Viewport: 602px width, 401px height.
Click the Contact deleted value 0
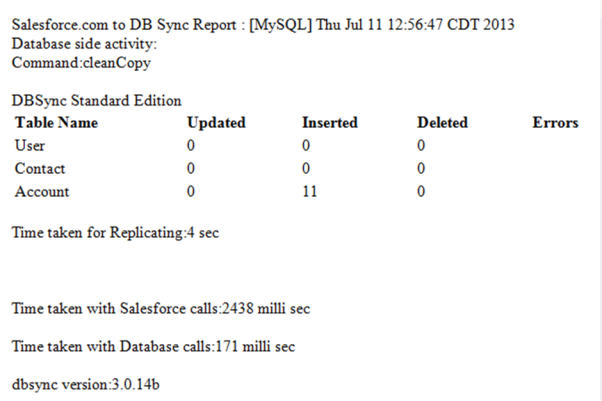click(x=421, y=169)
